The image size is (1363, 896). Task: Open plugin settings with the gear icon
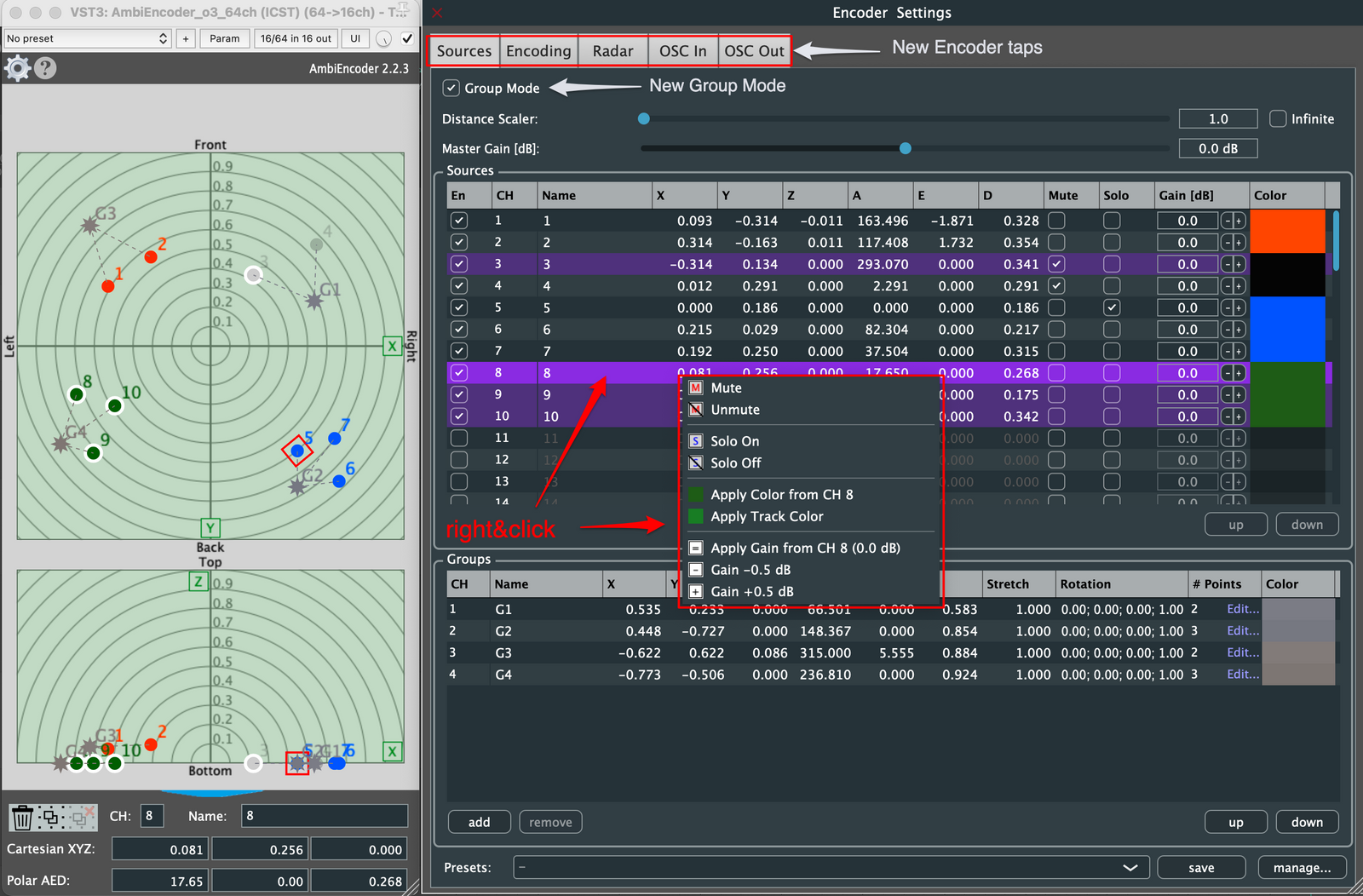coord(17,68)
